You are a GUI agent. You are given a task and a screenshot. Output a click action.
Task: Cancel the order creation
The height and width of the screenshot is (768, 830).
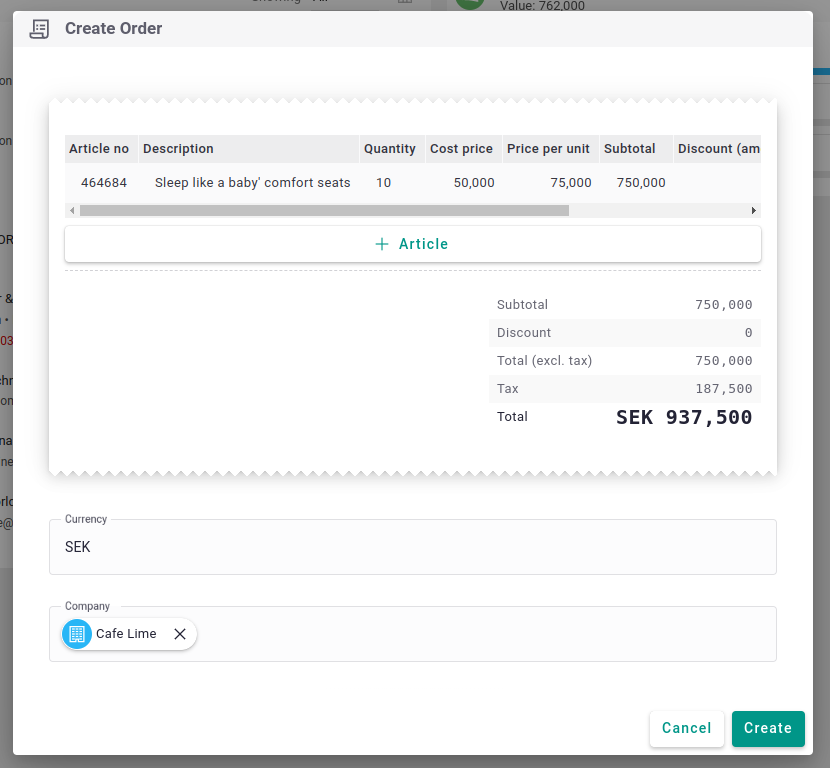(x=686, y=728)
